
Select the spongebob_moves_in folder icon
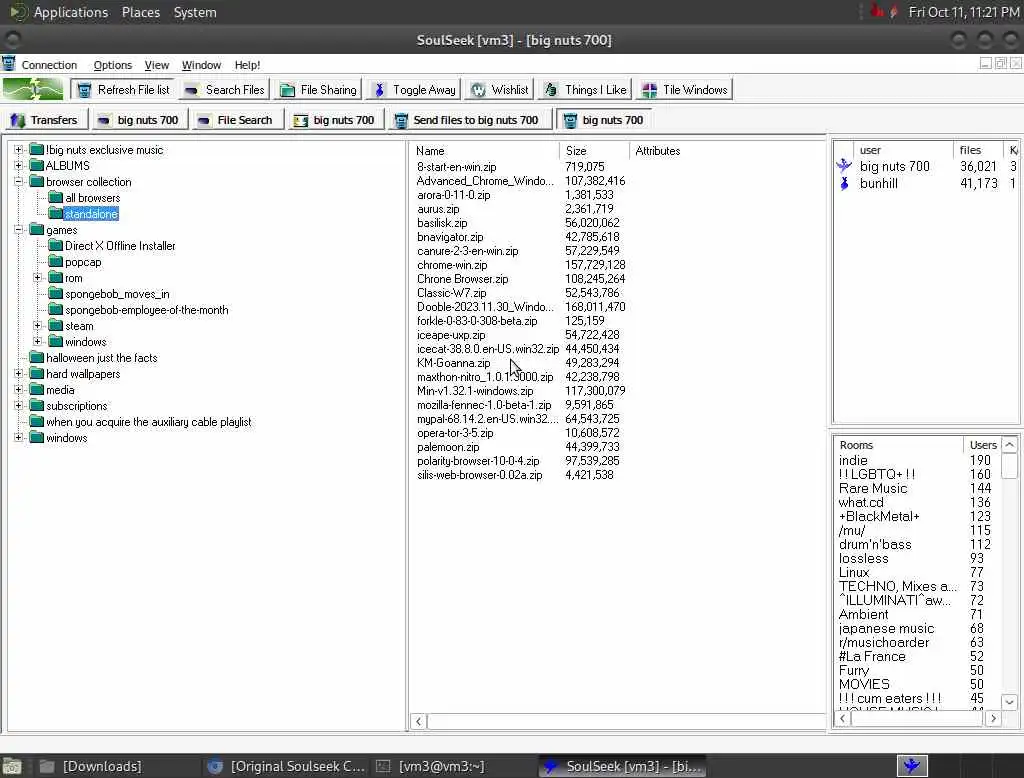(x=56, y=294)
